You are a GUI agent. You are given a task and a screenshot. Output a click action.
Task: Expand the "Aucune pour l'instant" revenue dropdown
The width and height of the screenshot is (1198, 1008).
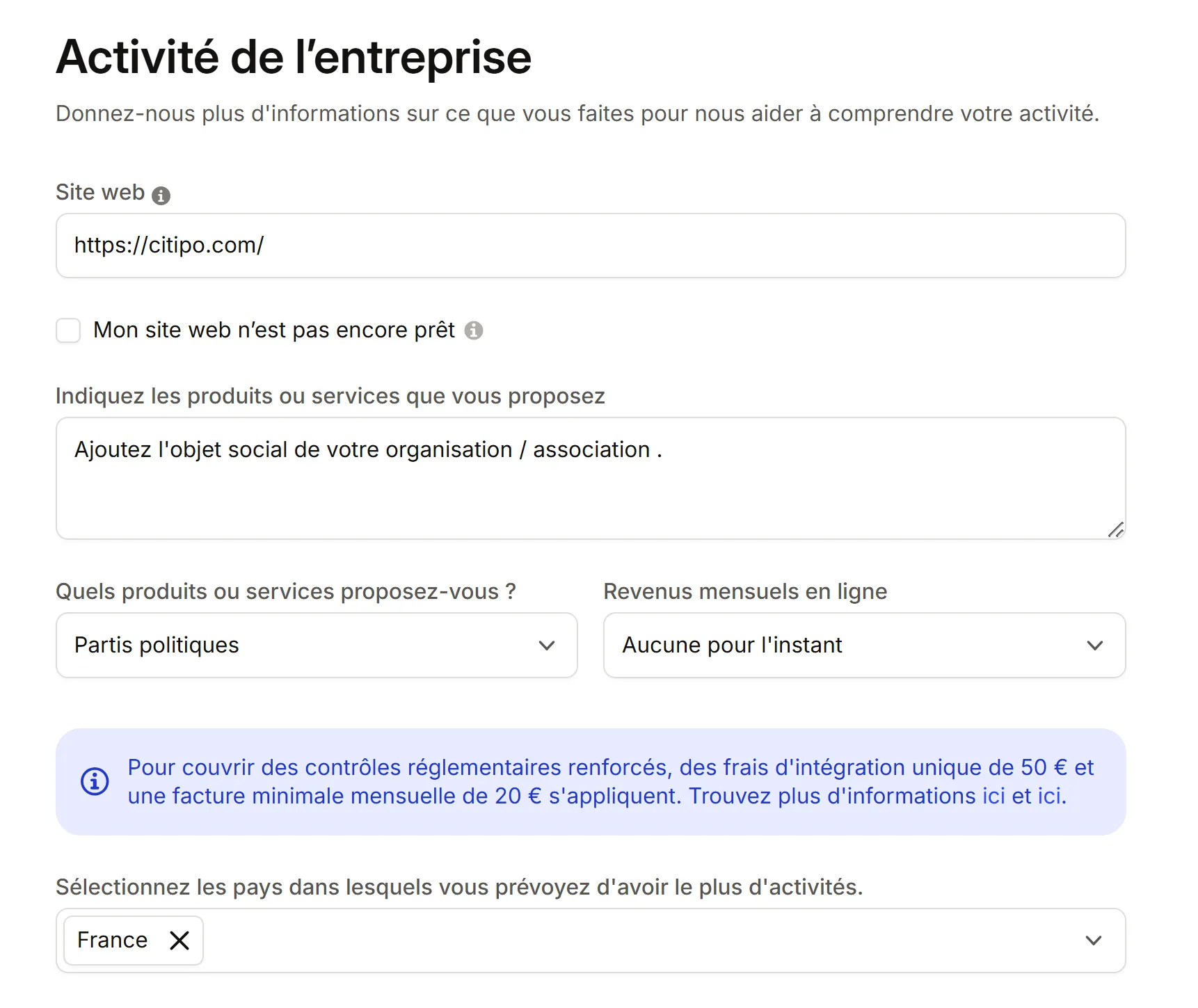864,646
